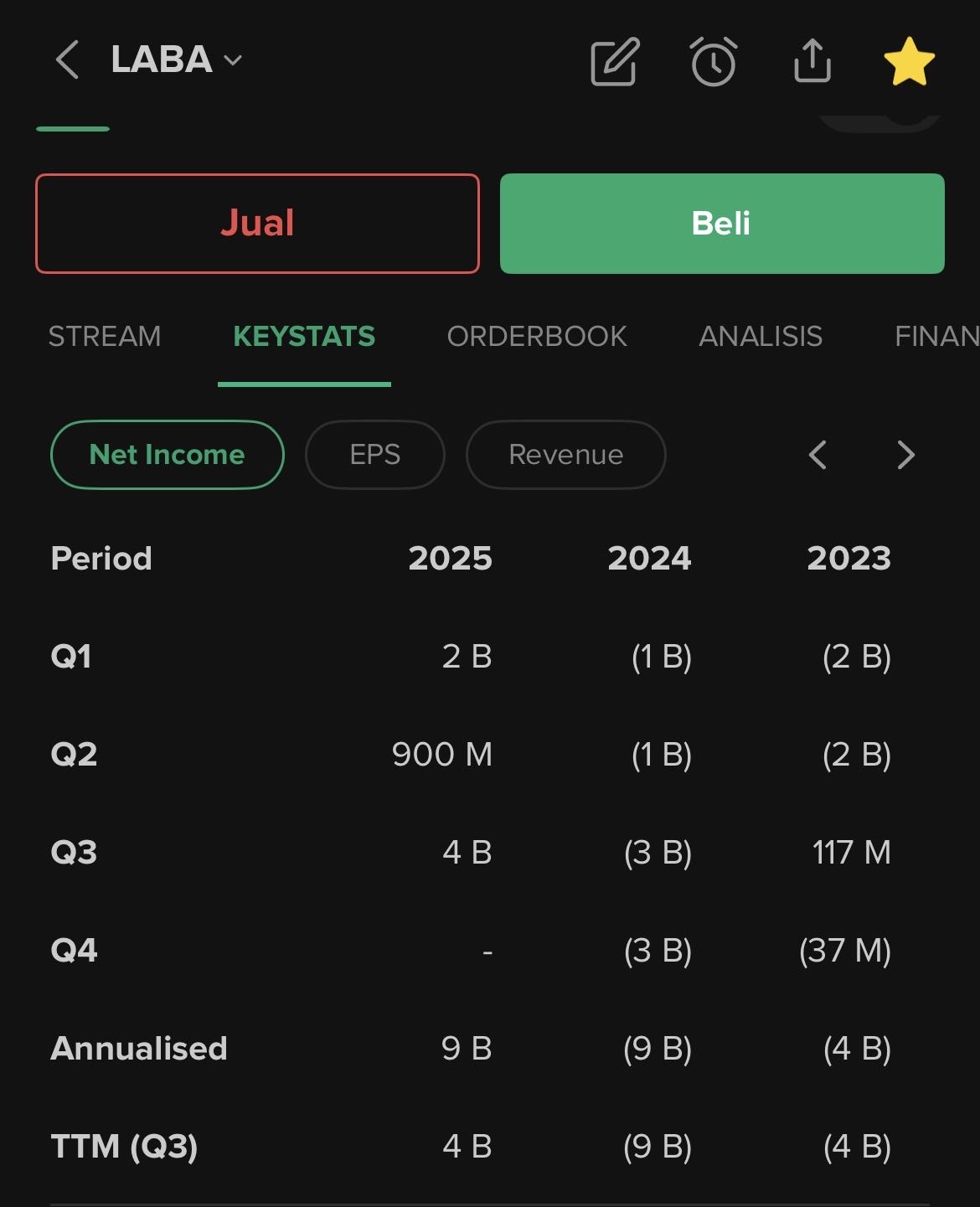Open the note edit pencil icon

[x=615, y=62]
